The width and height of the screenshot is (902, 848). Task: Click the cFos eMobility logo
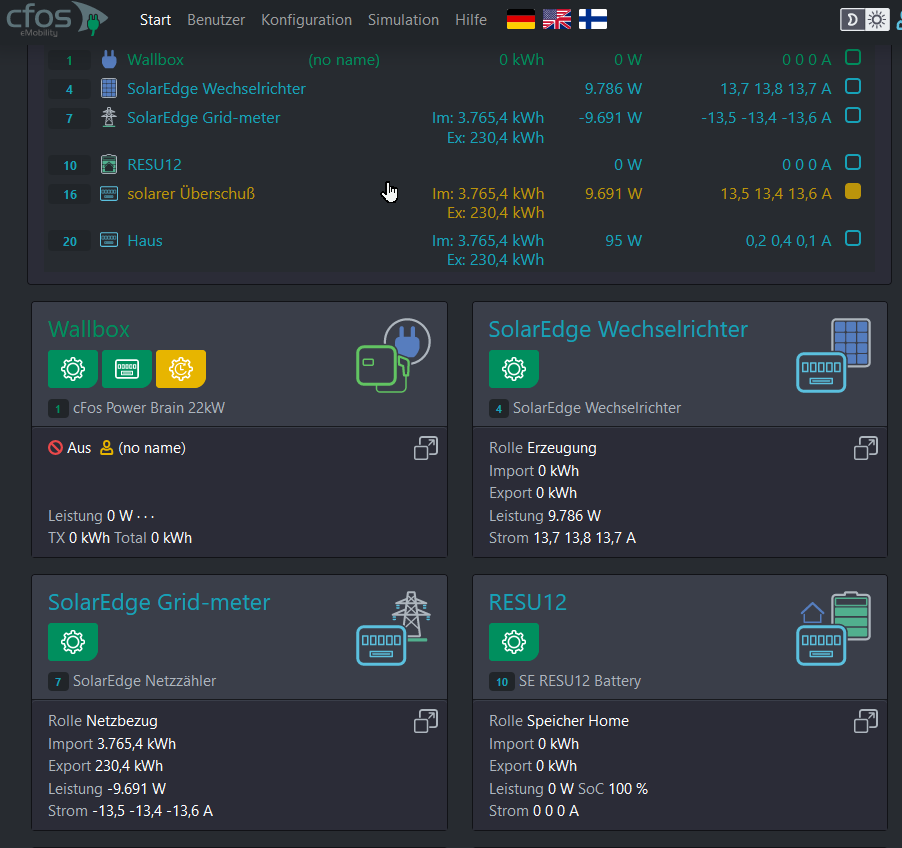(56, 19)
